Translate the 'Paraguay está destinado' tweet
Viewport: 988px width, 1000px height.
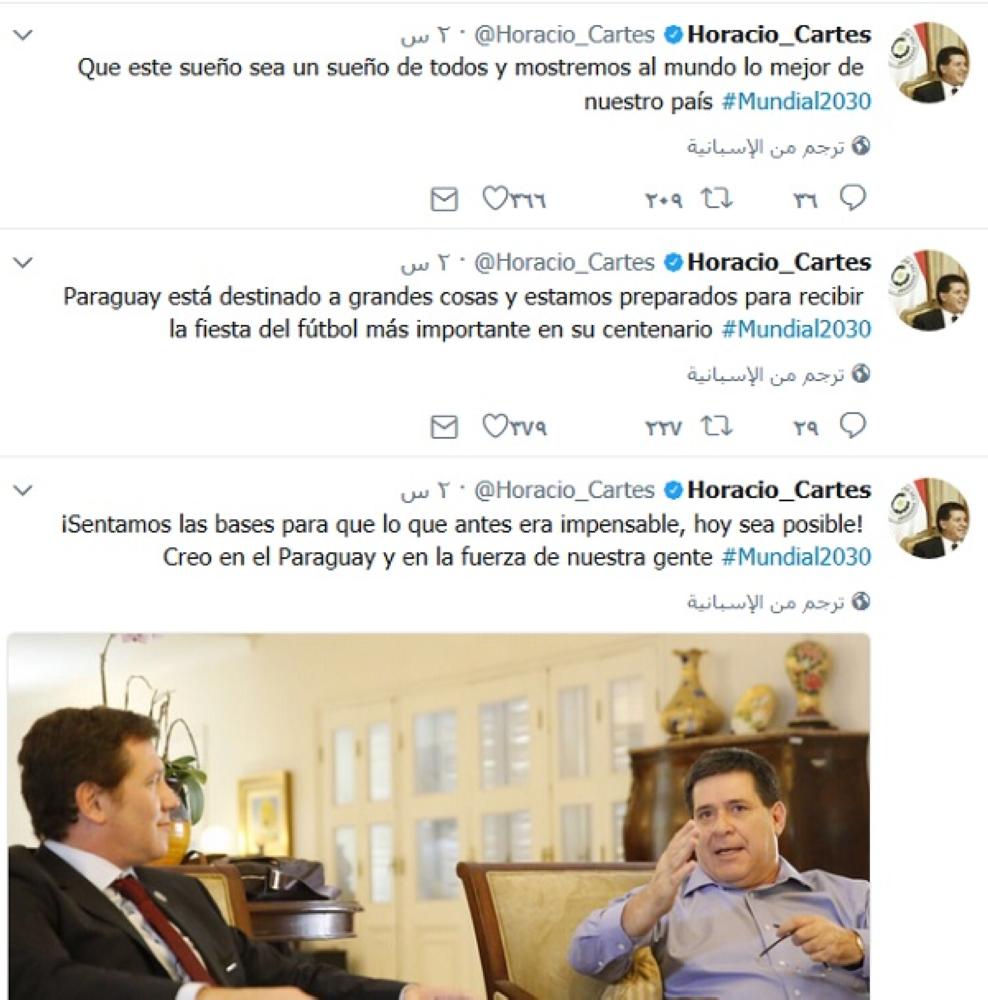pyautogui.click(x=766, y=375)
